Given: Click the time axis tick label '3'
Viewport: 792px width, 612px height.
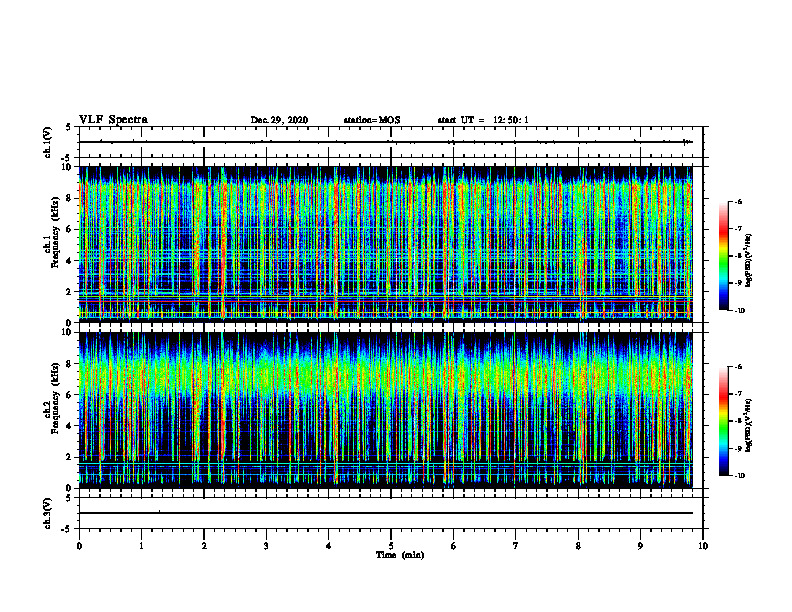Looking at the screenshot, I should click(x=266, y=546).
